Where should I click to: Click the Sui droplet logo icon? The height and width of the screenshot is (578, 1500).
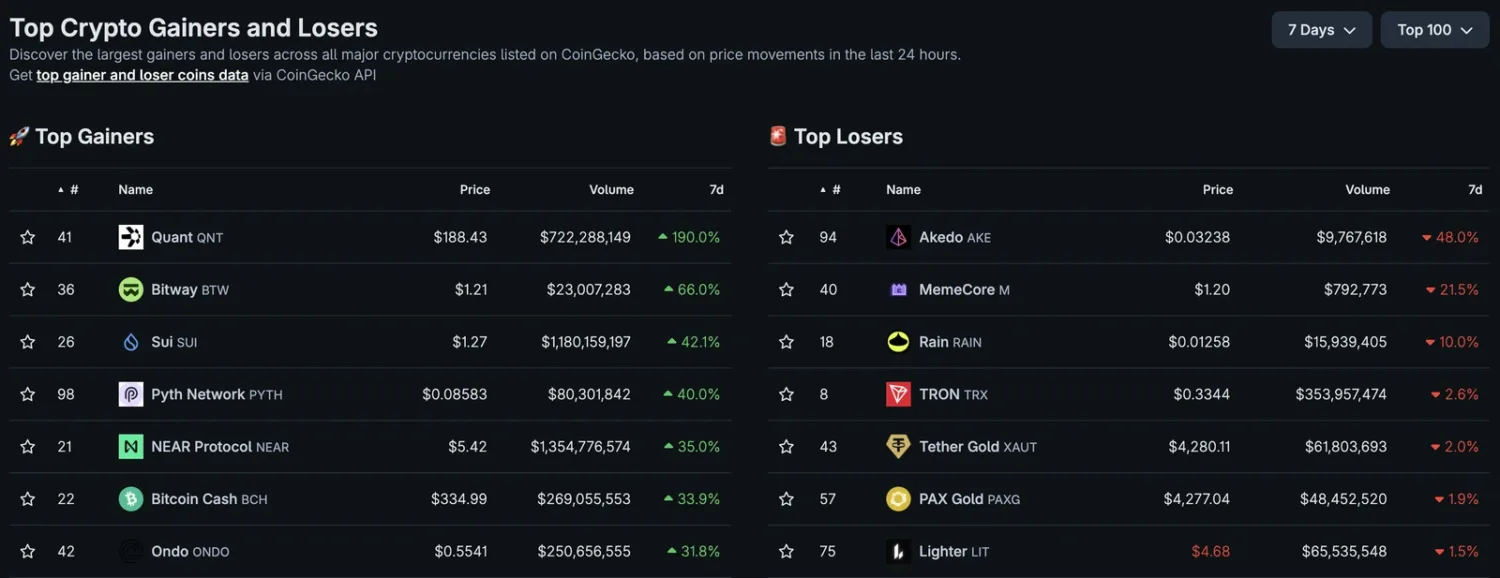tap(131, 342)
